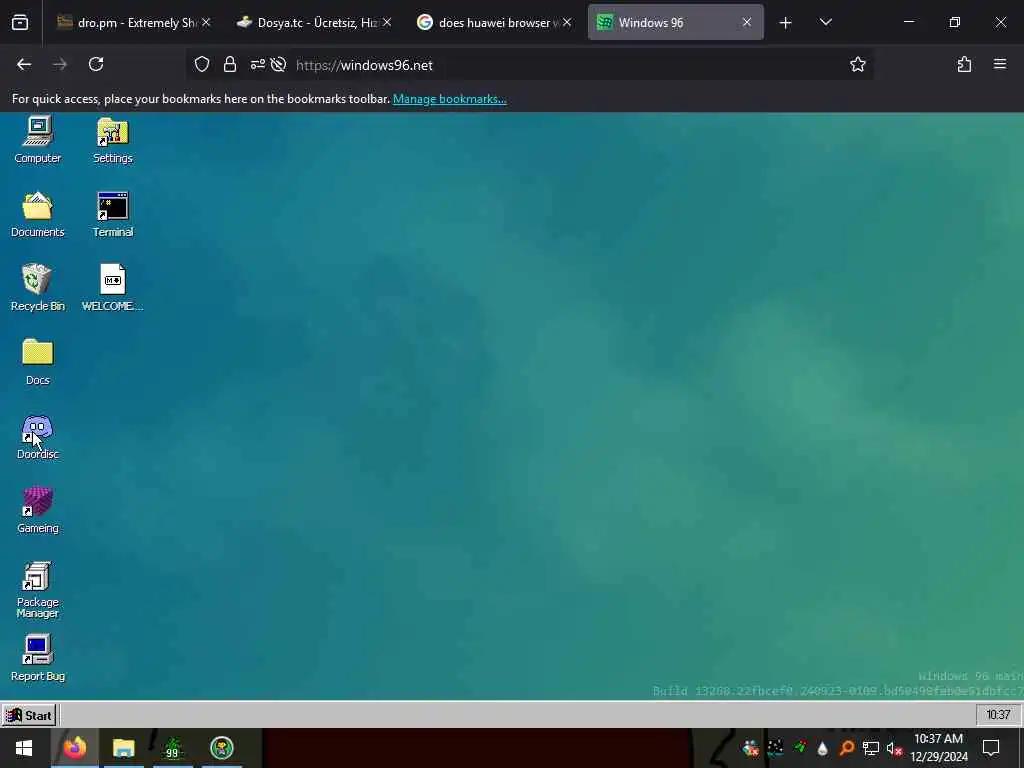1024x768 pixels.
Task: Click the Manage bookmarks link
Action: [x=449, y=99]
